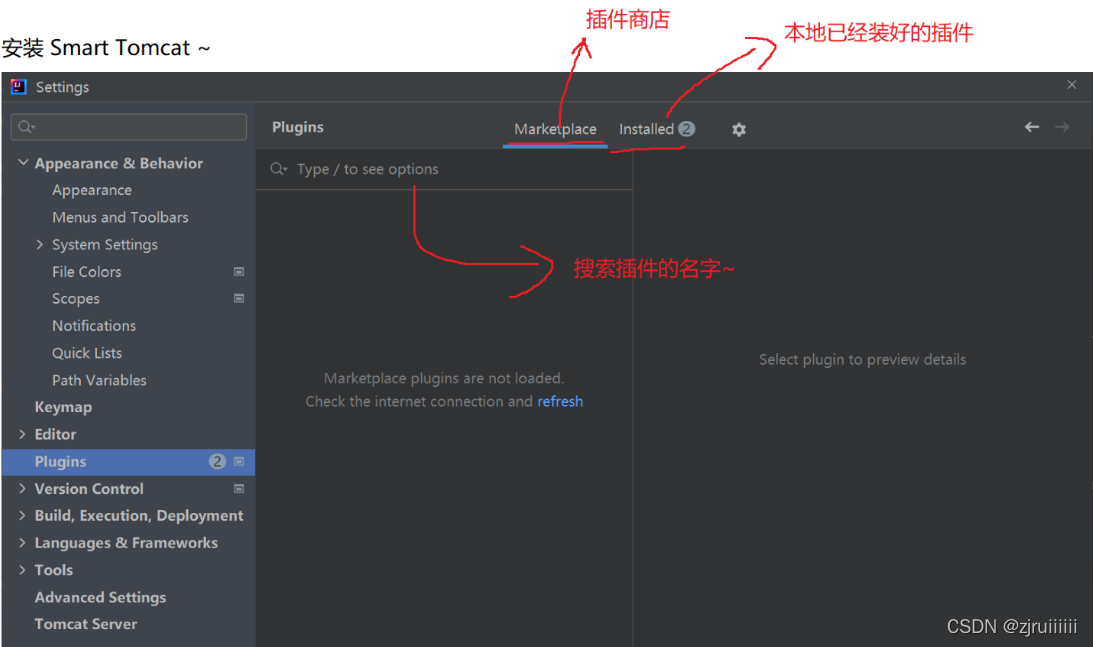1093x647 pixels.
Task: Open Notifications settings
Action: 94,326
